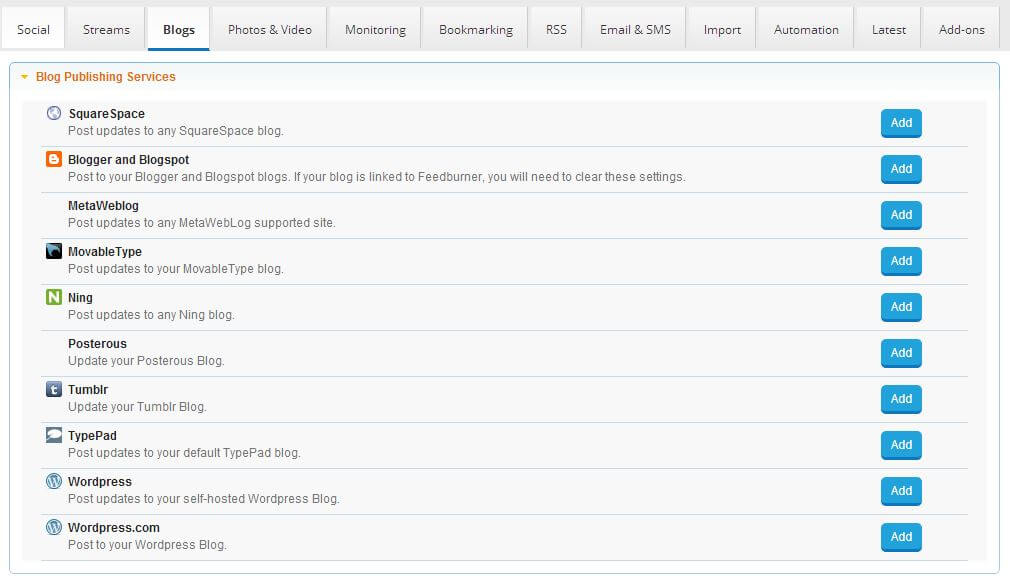Click the 'Wordpress.com' service title

tap(114, 528)
